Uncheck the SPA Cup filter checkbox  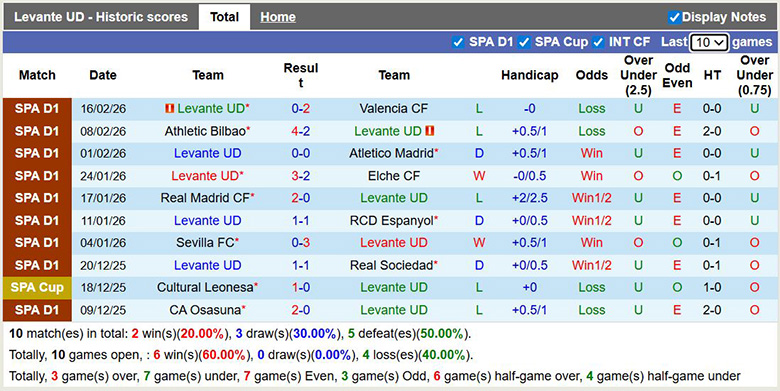(x=524, y=42)
